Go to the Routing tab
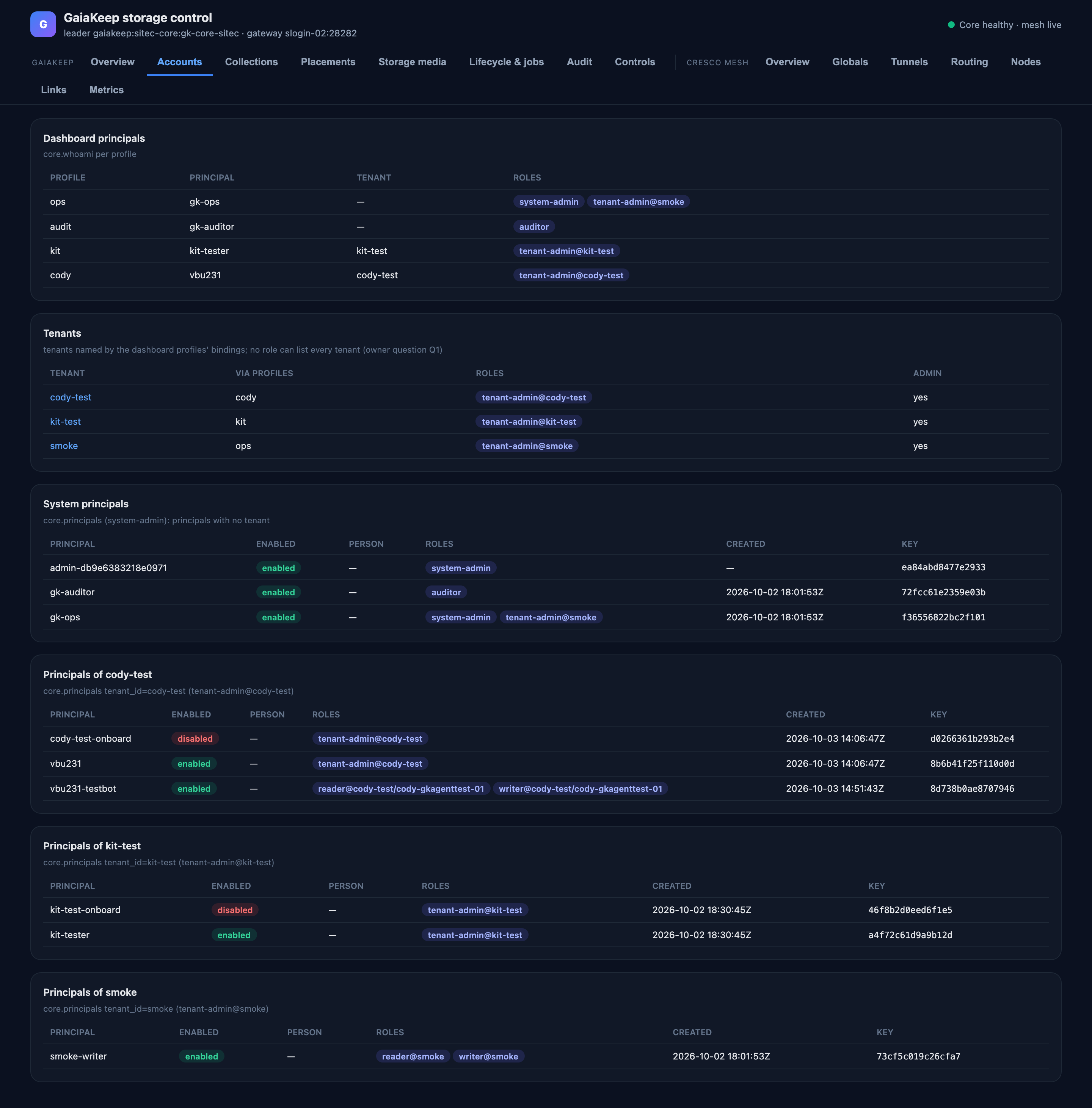1092x1108 pixels. (x=969, y=62)
